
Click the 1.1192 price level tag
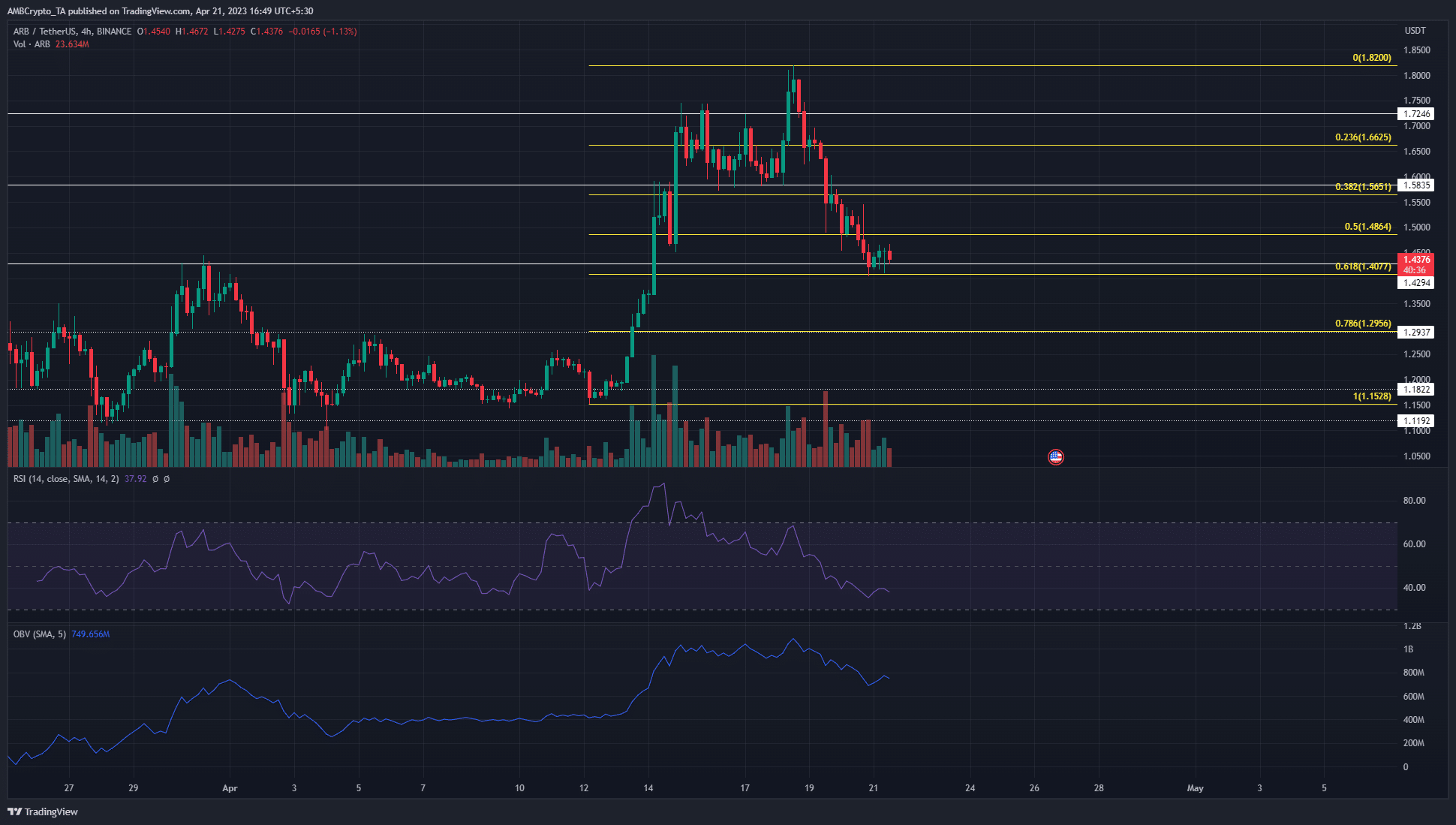click(1415, 421)
